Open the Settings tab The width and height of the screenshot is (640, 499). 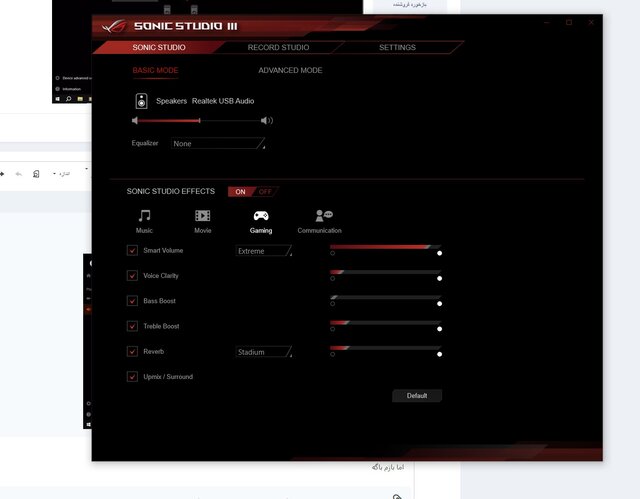[397, 47]
